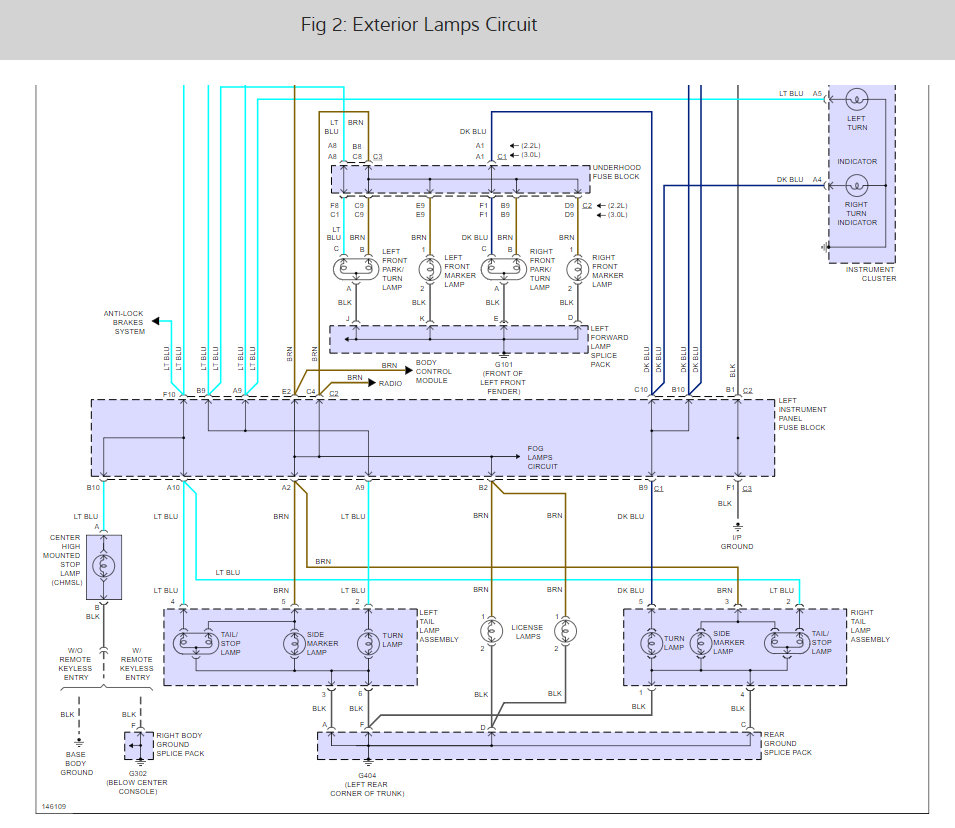
Task: Click the Body Control Module arrowhead
Action: 409,370
